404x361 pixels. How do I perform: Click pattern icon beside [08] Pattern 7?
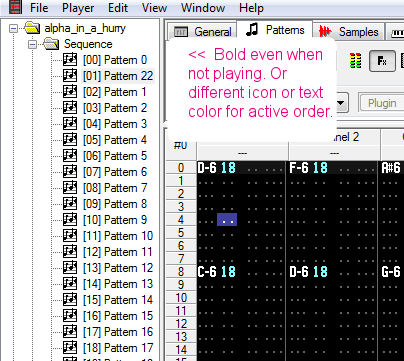pyautogui.click(x=70, y=187)
